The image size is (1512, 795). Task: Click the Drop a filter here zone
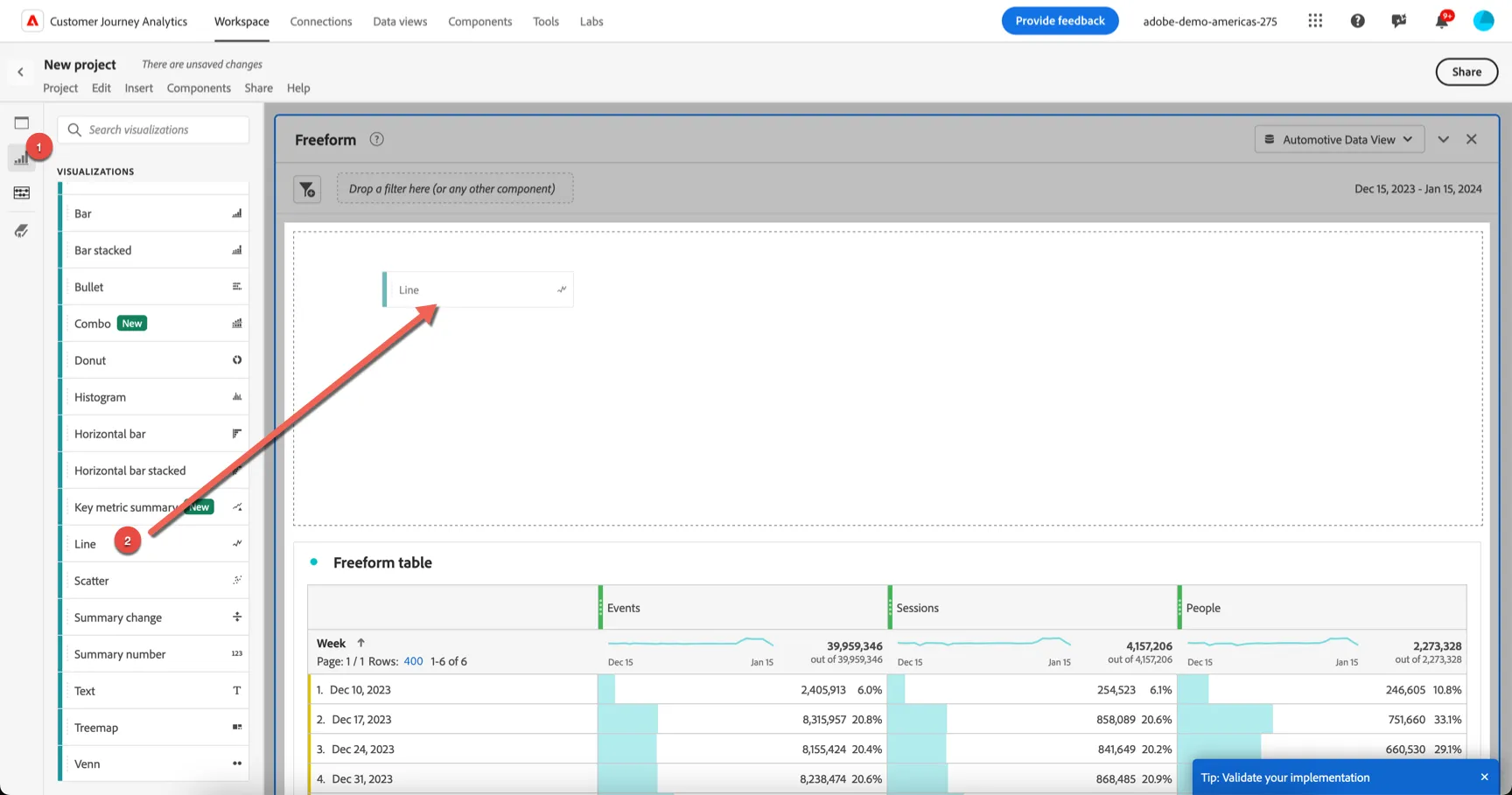pyautogui.click(x=455, y=188)
